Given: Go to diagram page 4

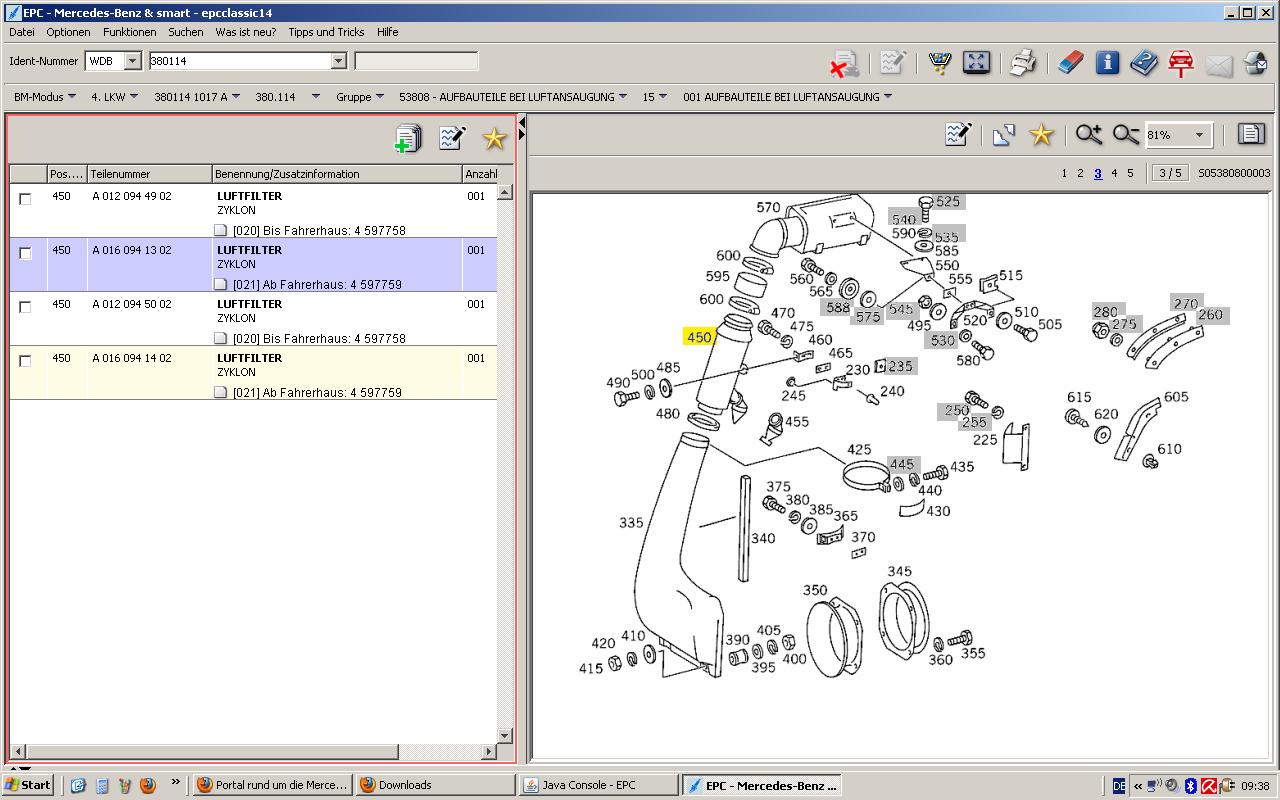Looking at the screenshot, I should pos(1114,173).
